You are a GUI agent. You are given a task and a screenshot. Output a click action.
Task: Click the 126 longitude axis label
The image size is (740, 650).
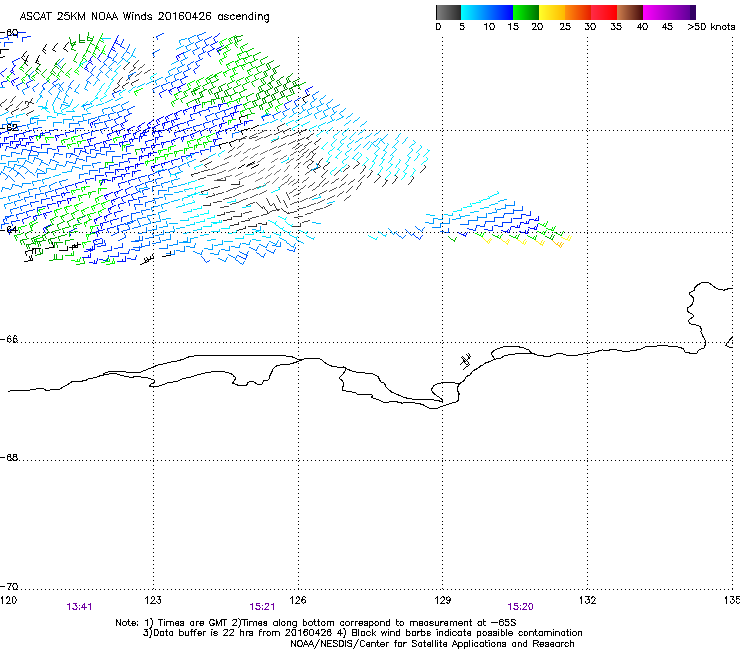(298, 600)
